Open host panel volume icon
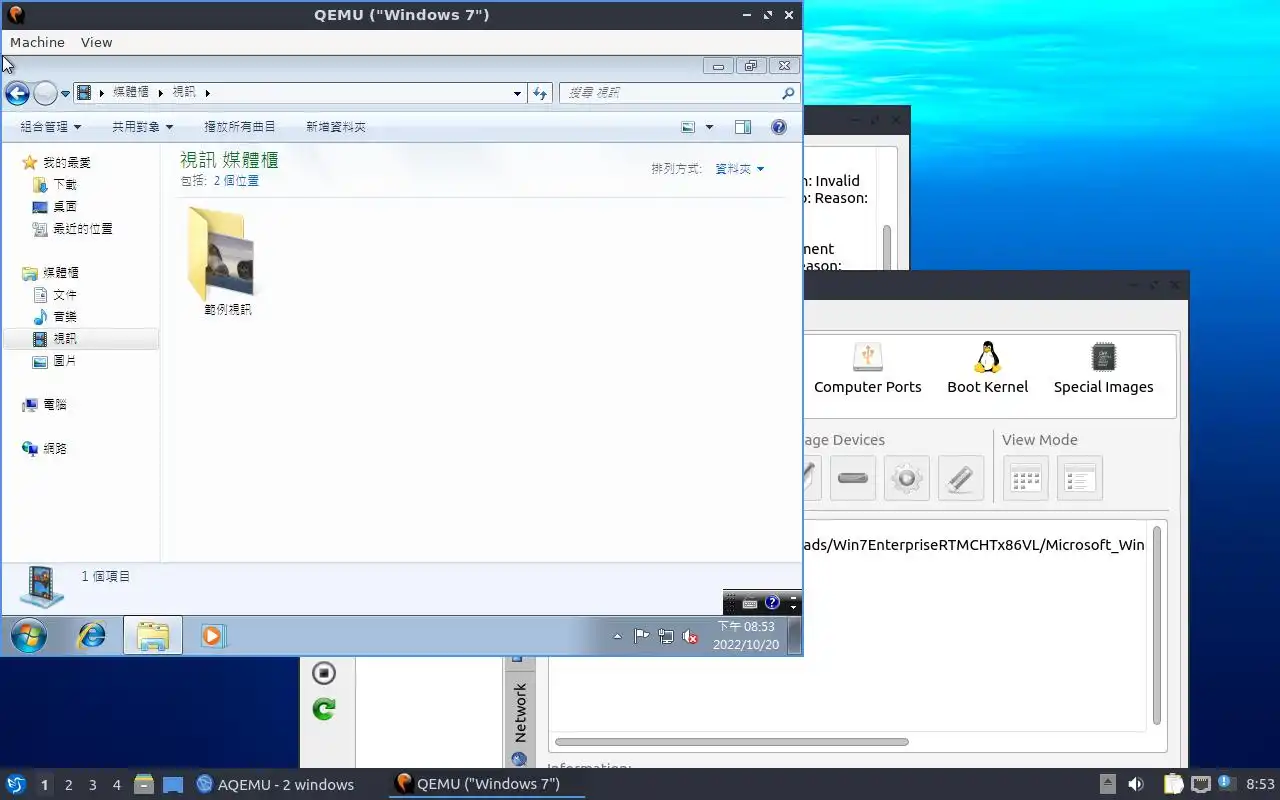The image size is (1280, 800). (x=1136, y=785)
